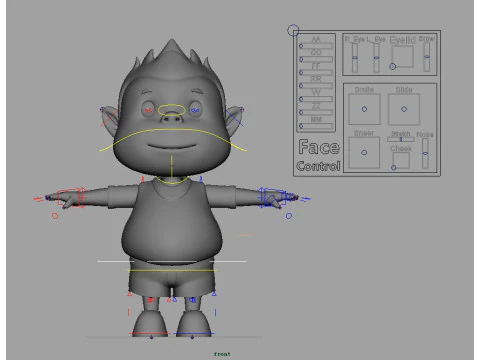Select the red right knee controller

pos(151,300)
